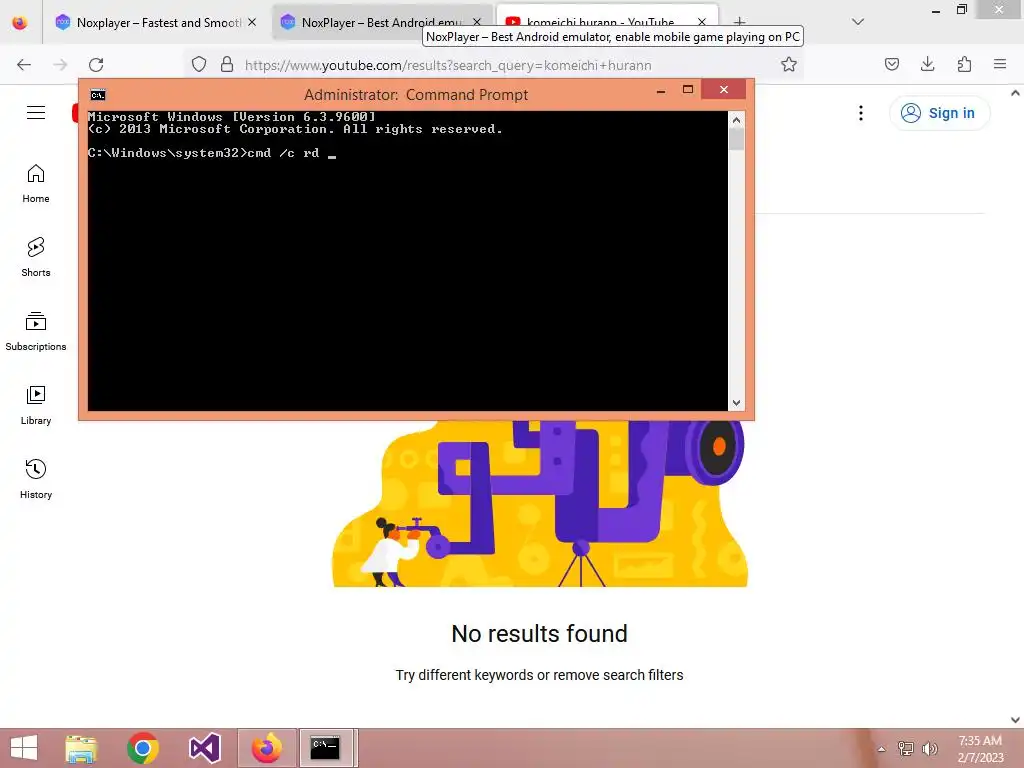Save page to Pocket
The height and width of the screenshot is (768, 1024).
click(x=891, y=64)
